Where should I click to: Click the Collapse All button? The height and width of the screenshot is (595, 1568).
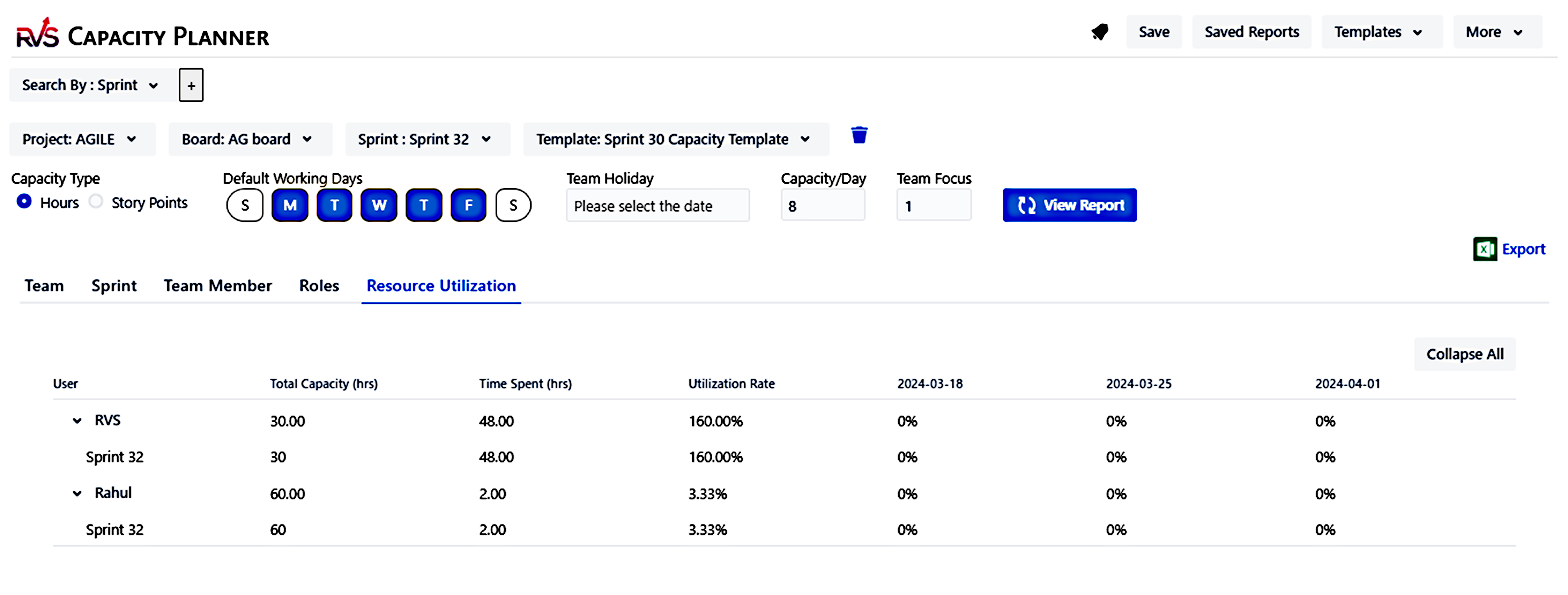1464,354
